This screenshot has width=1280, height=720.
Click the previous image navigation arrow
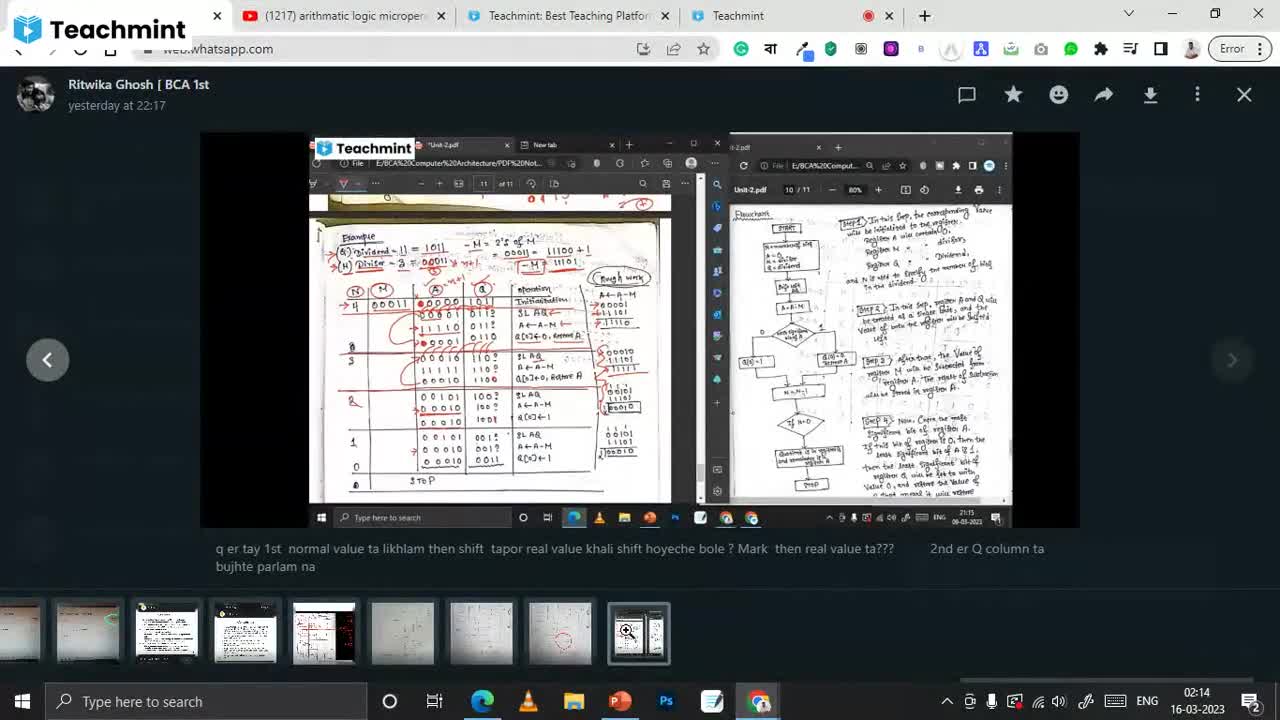47,359
